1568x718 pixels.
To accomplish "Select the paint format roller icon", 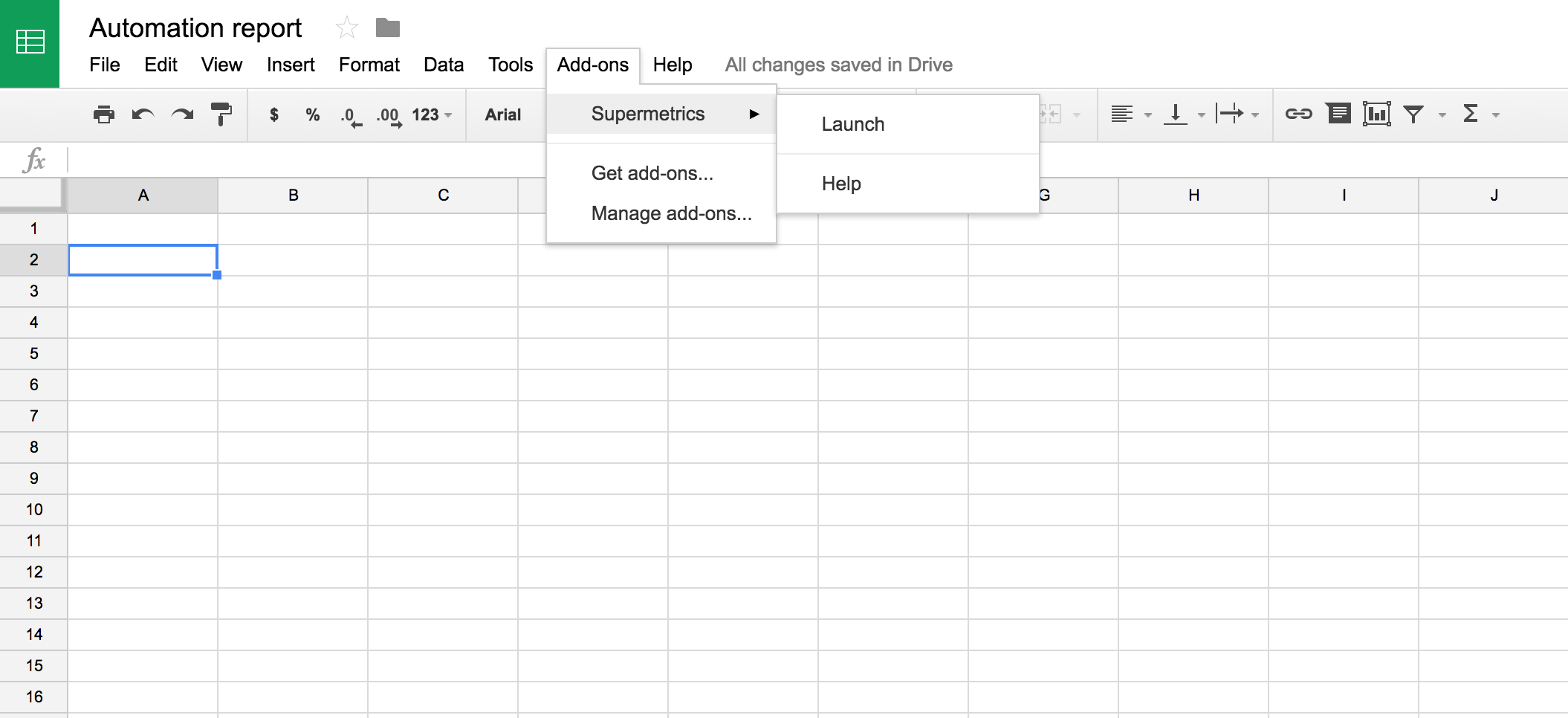I will click(x=221, y=114).
